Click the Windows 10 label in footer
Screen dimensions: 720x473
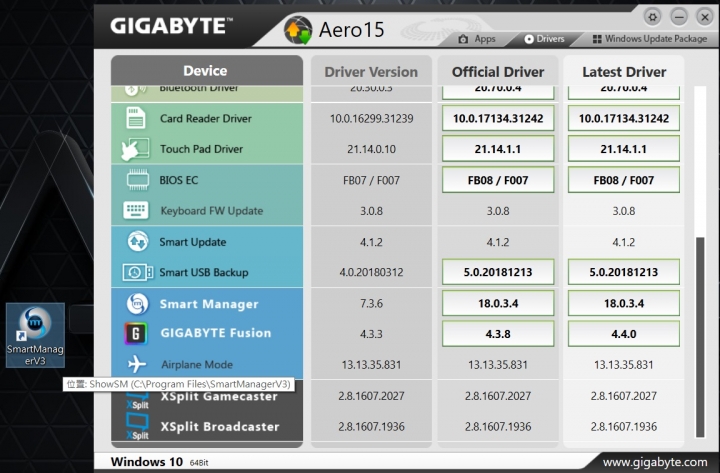tap(146, 462)
